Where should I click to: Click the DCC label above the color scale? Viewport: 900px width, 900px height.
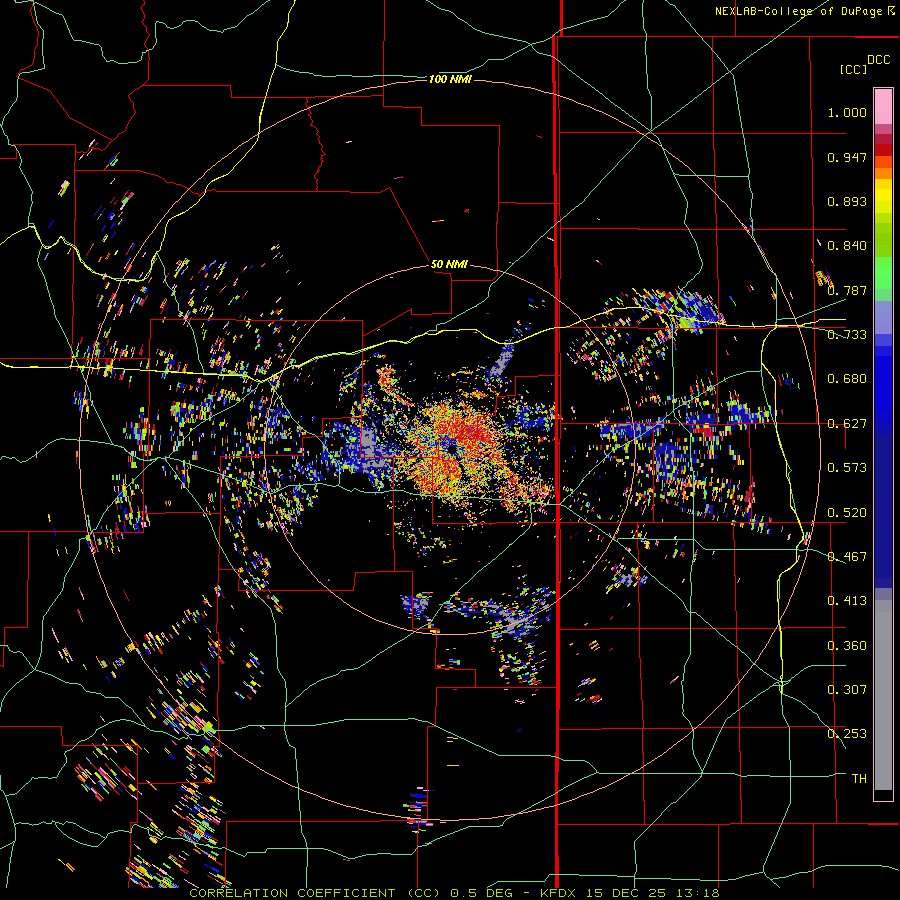coord(879,60)
